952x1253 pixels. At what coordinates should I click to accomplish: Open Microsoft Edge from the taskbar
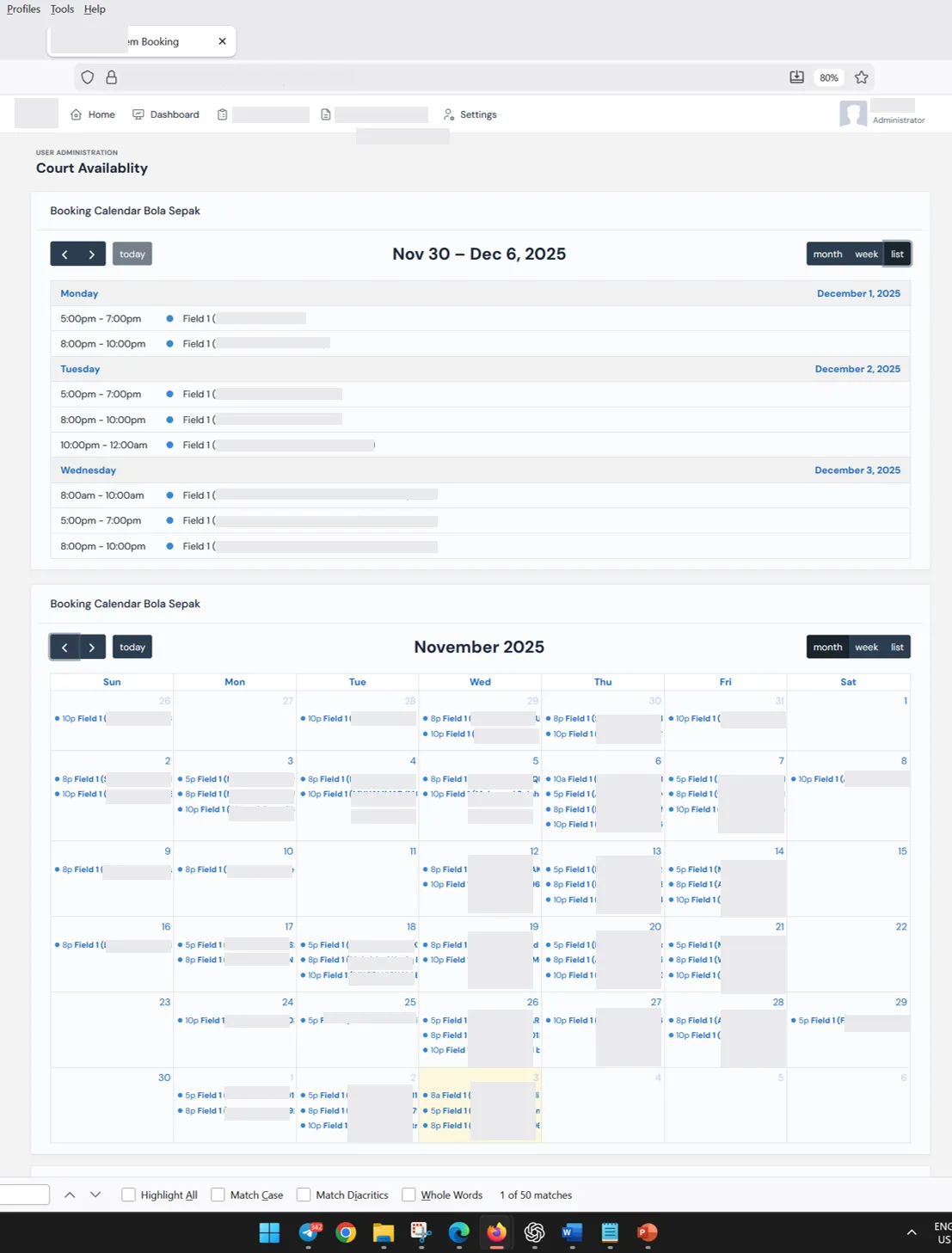point(458,1232)
